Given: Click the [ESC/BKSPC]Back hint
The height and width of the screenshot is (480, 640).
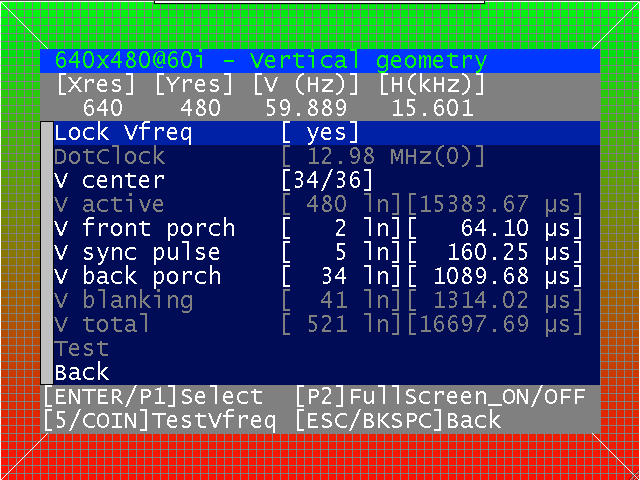Looking at the screenshot, I should pos(398,421).
